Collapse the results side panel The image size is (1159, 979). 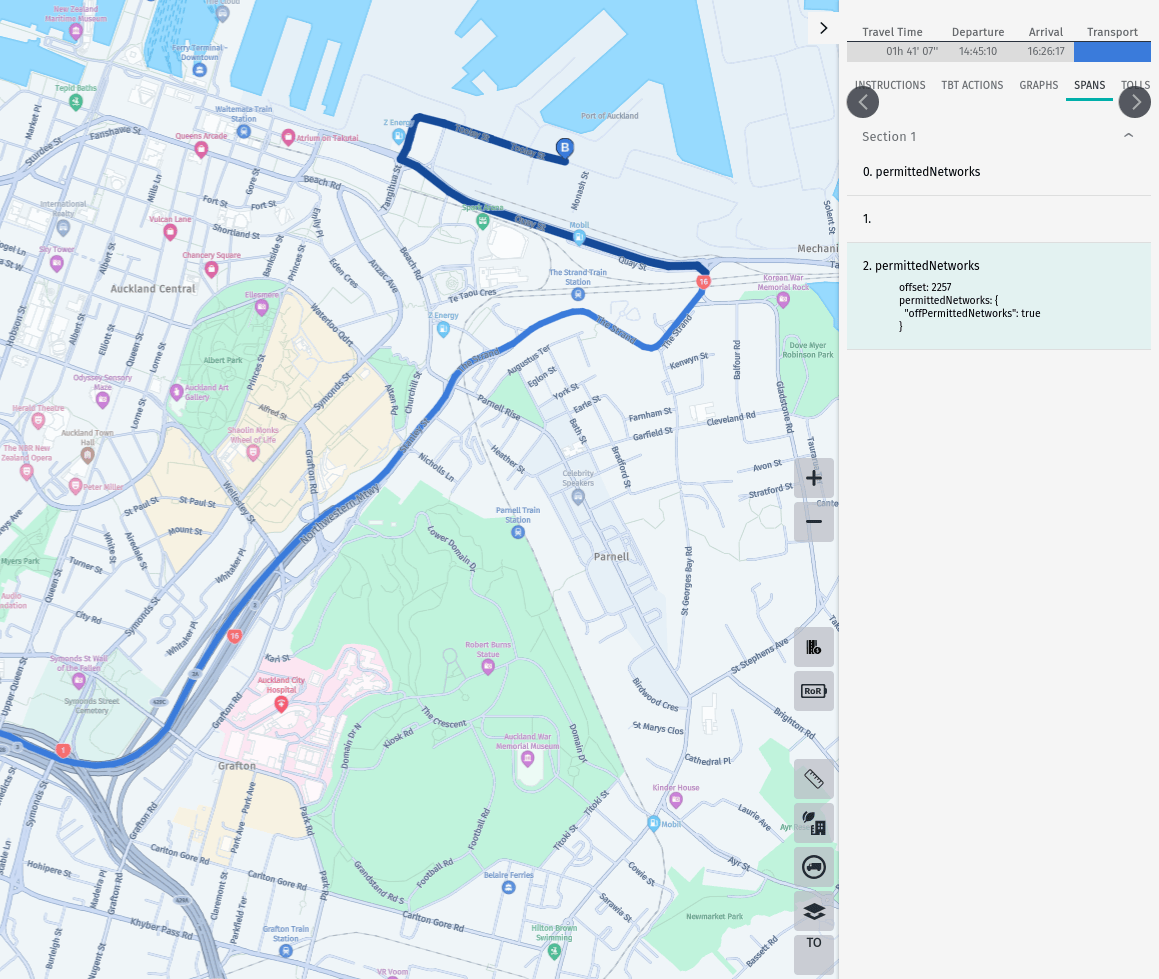tap(822, 27)
